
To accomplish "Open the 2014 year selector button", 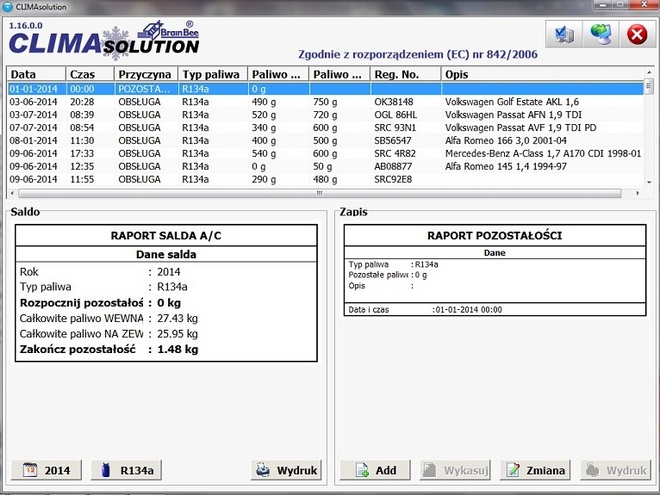I will click(45, 470).
